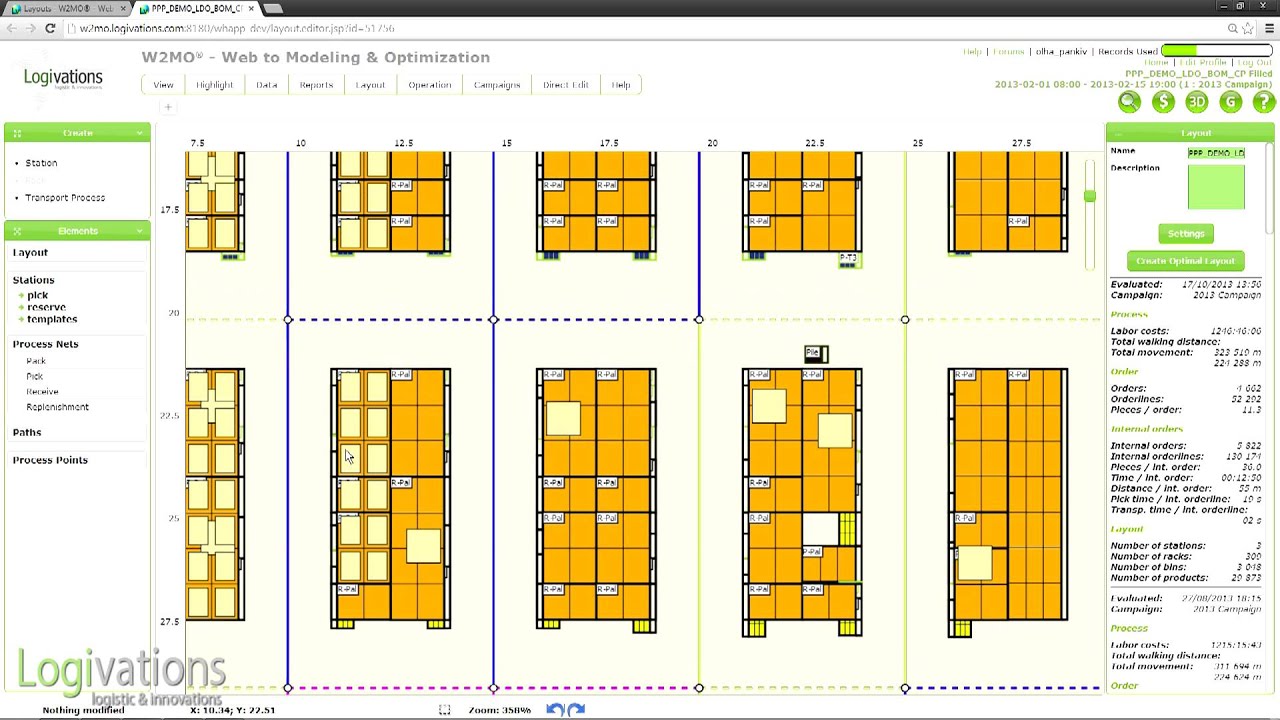
Task: Bookmark page with the star icon
Action: click(x=1249, y=29)
